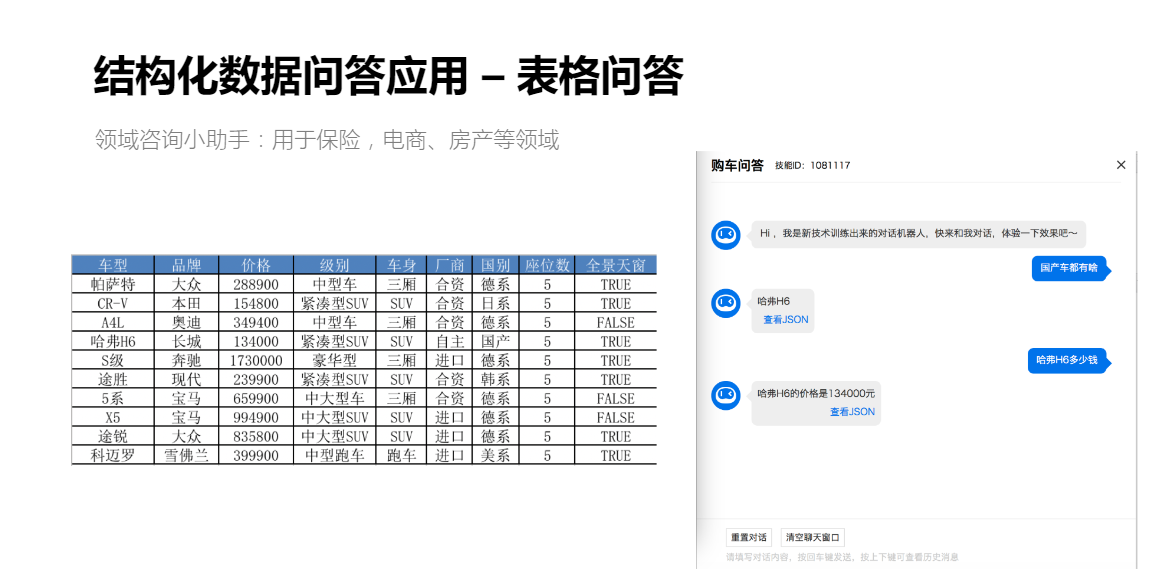Click the 长城 brand cell
This screenshot has width=1152, height=588.
[187, 342]
